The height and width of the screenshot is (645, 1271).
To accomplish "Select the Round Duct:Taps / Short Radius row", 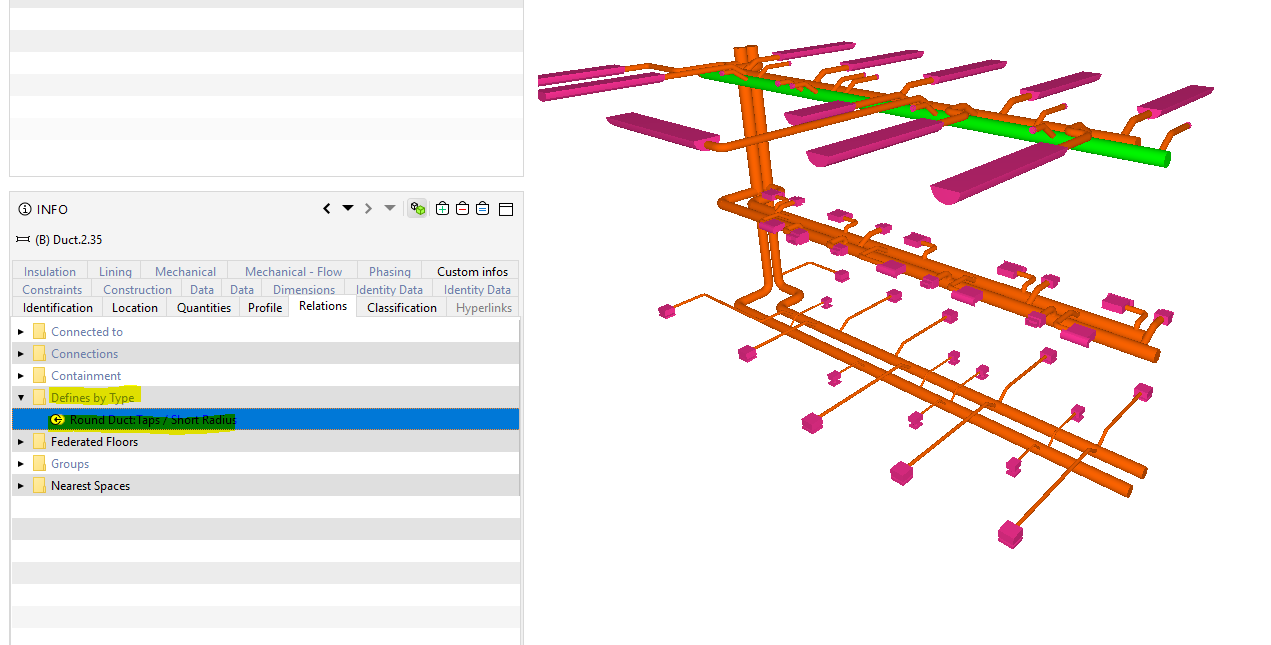I will (266, 420).
